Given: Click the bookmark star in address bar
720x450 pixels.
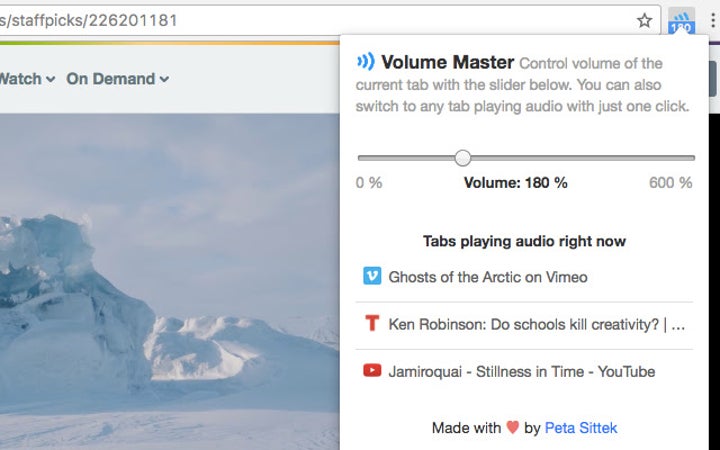Looking at the screenshot, I should click(645, 20).
